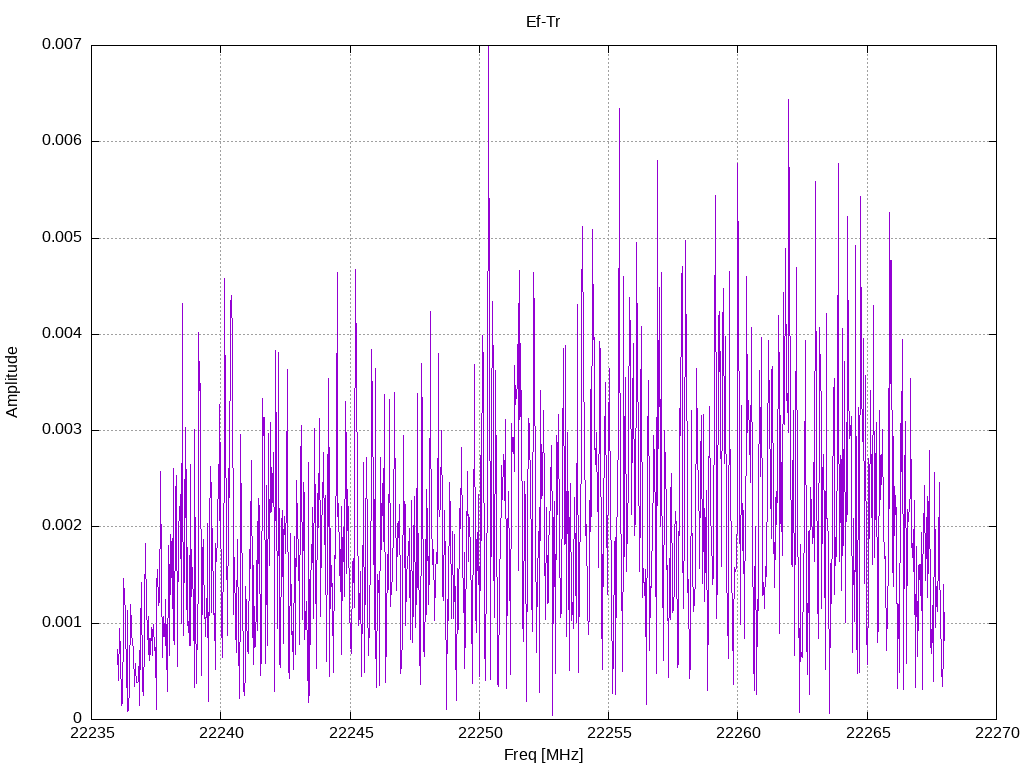Click x-axis tick label 22245
Image resolution: width=1024 pixels, height=768 pixels.
[350, 733]
